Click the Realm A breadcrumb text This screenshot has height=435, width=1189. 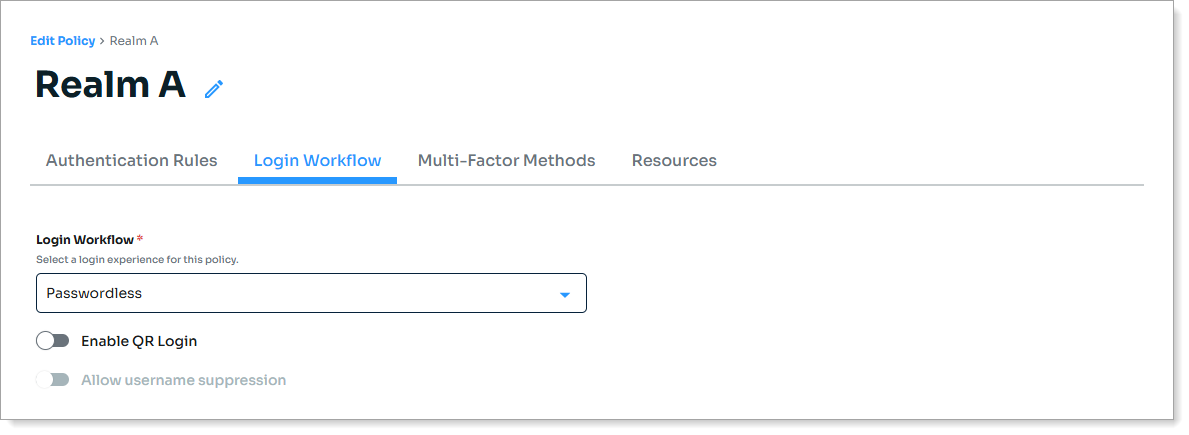[134, 41]
